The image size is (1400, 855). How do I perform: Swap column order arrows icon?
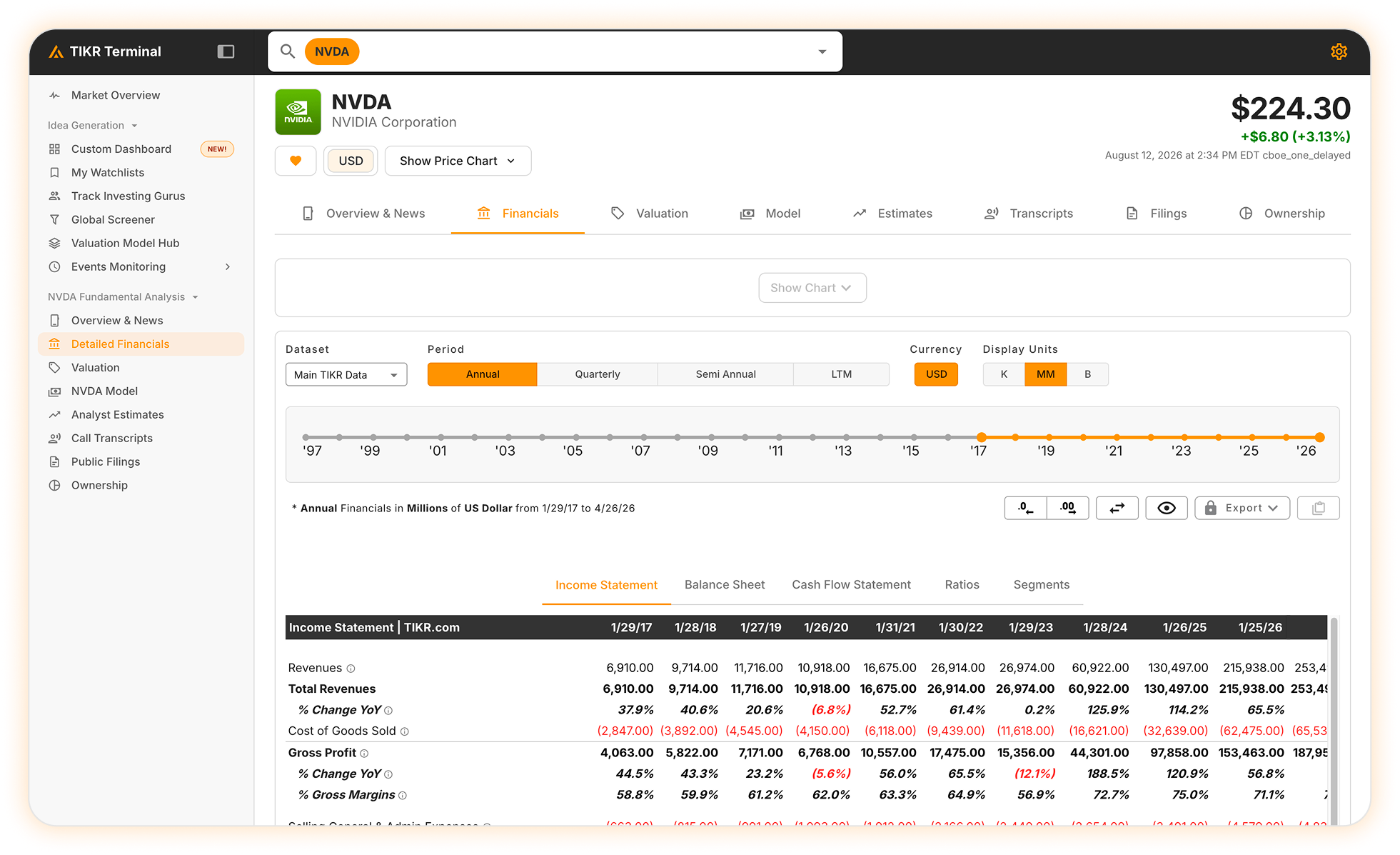[1117, 508]
